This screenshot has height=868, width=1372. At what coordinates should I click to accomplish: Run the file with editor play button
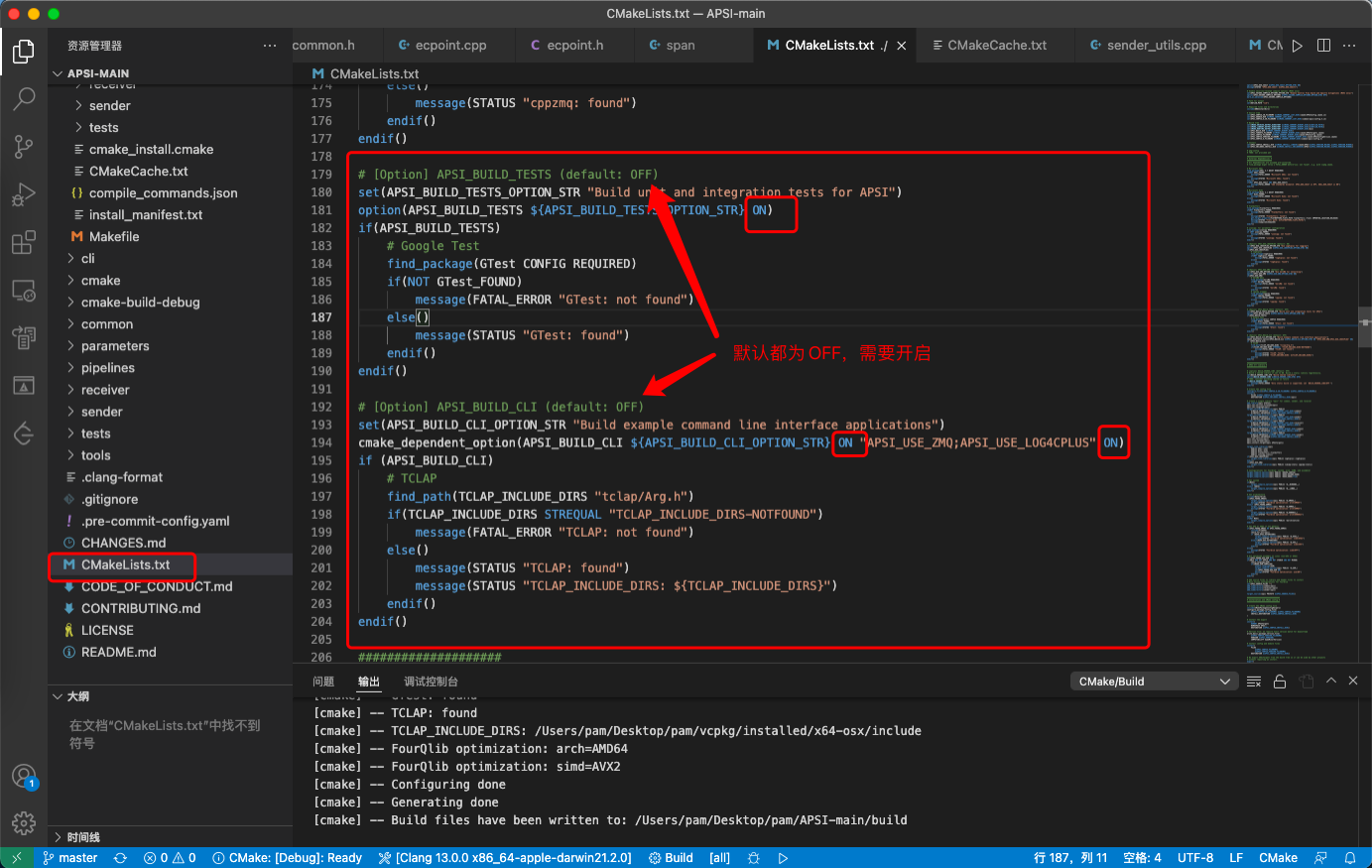1298,46
